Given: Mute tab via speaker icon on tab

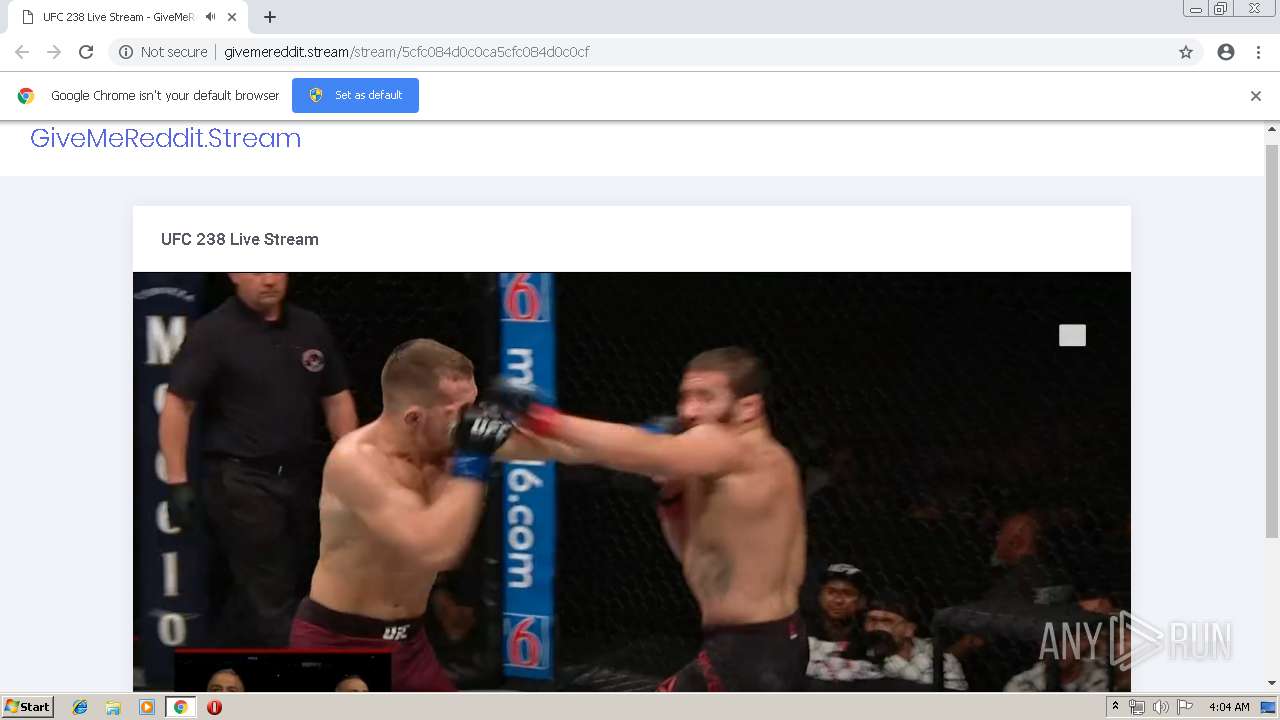Looking at the screenshot, I should pos(210,17).
